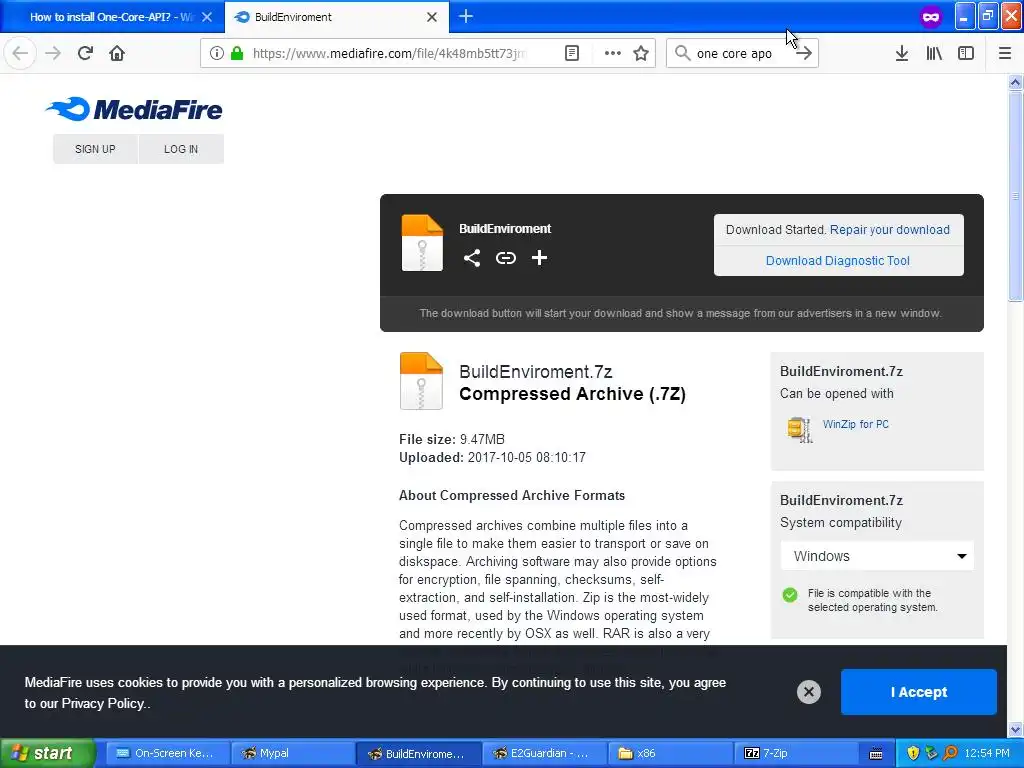Open the Windows Start menu
The height and width of the screenshot is (768, 1024).
pos(47,753)
